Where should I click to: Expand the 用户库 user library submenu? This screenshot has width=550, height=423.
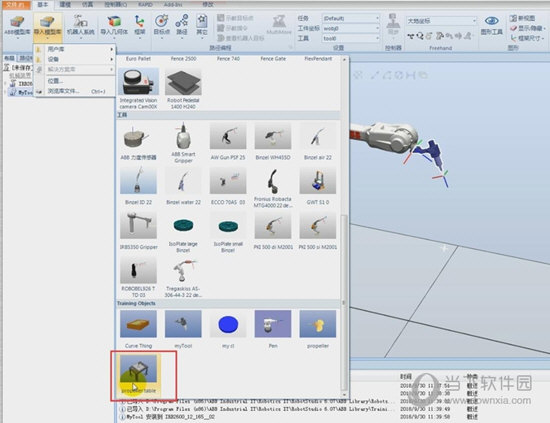click(x=74, y=49)
